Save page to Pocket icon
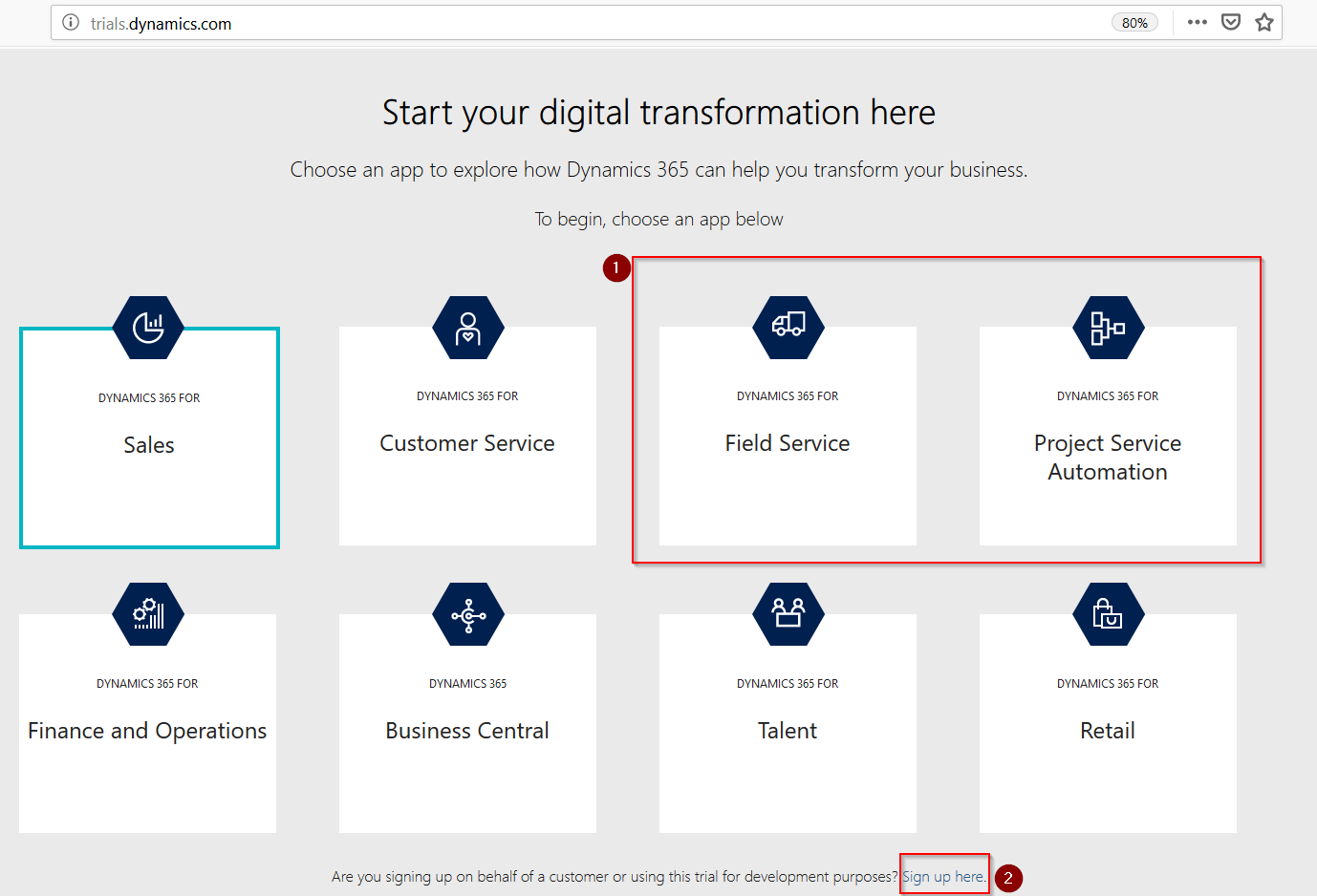Screen dimensions: 1317x896 [x=1231, y=23]
